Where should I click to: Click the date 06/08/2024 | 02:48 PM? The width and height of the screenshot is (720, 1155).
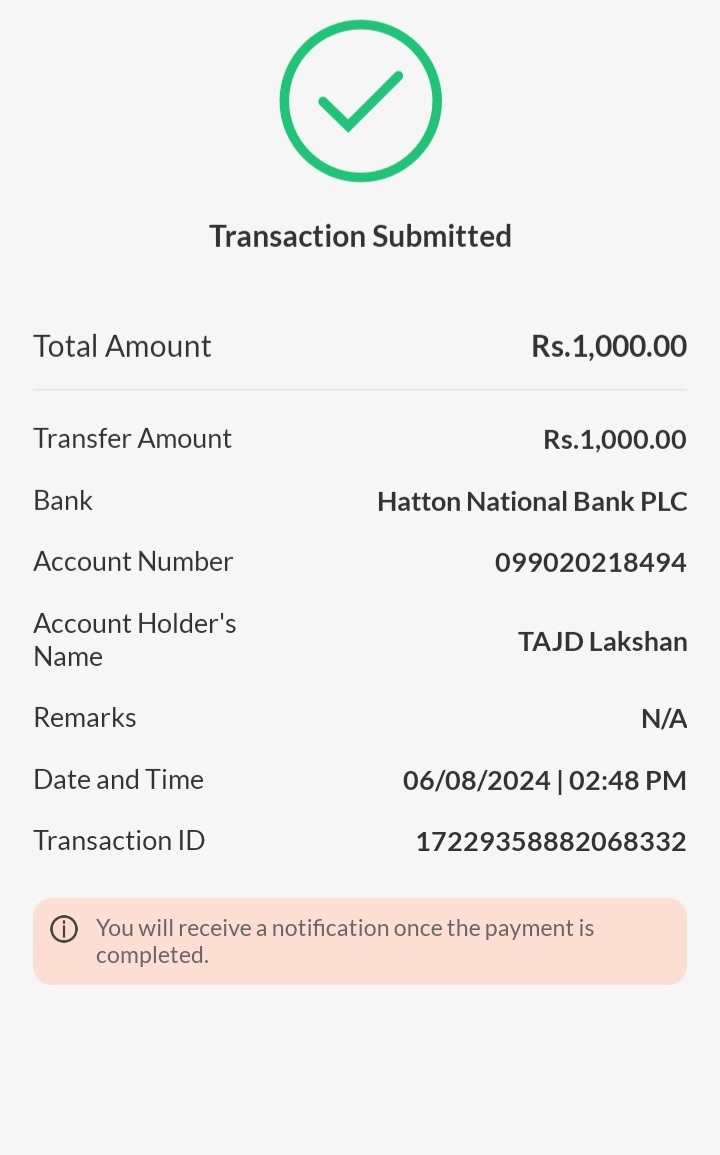[x=544, y=780]
